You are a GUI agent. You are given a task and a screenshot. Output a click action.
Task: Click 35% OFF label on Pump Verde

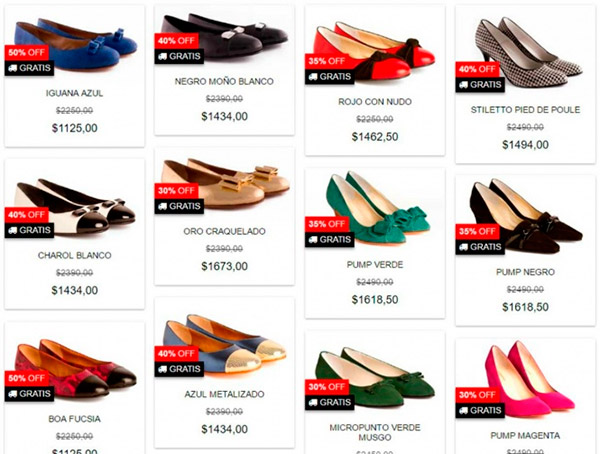(327, 224)
